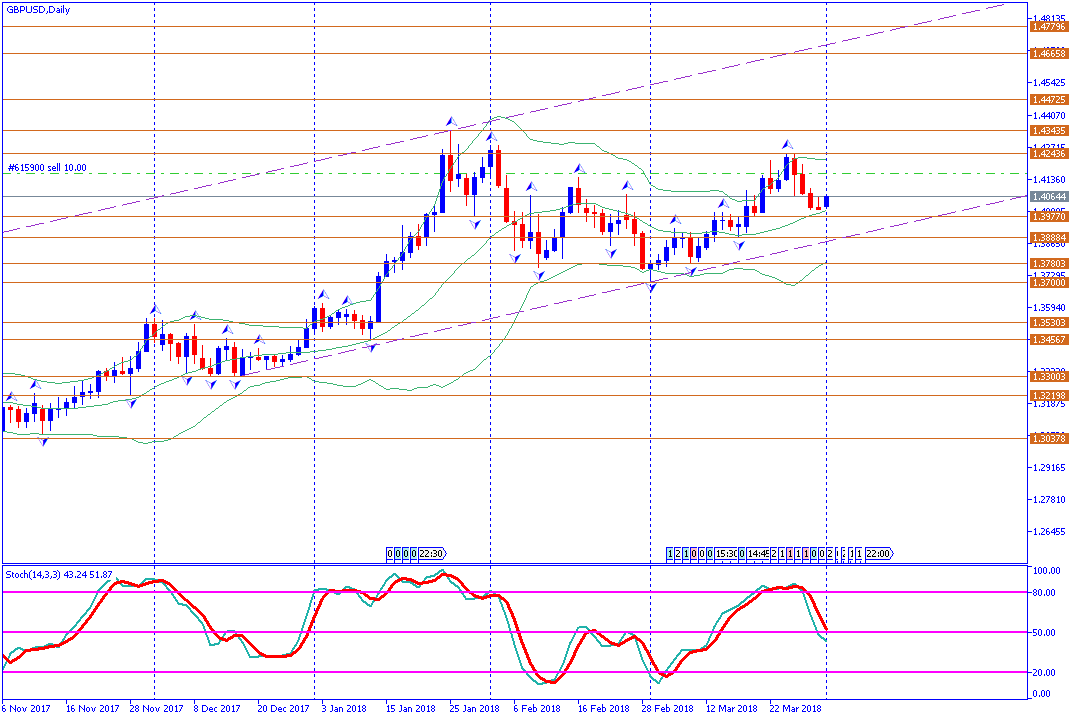This screenshot has height=720, width=1080.
Task: Select the 1.33003 price level tag
Action: 1049,376
